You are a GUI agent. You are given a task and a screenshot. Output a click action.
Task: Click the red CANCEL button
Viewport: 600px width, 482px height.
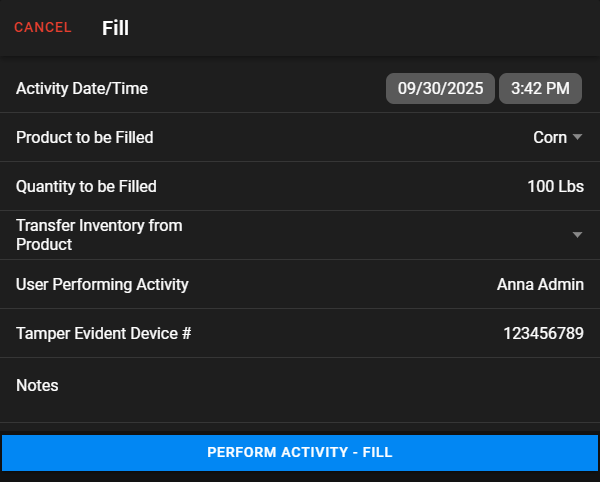[43, 28]
